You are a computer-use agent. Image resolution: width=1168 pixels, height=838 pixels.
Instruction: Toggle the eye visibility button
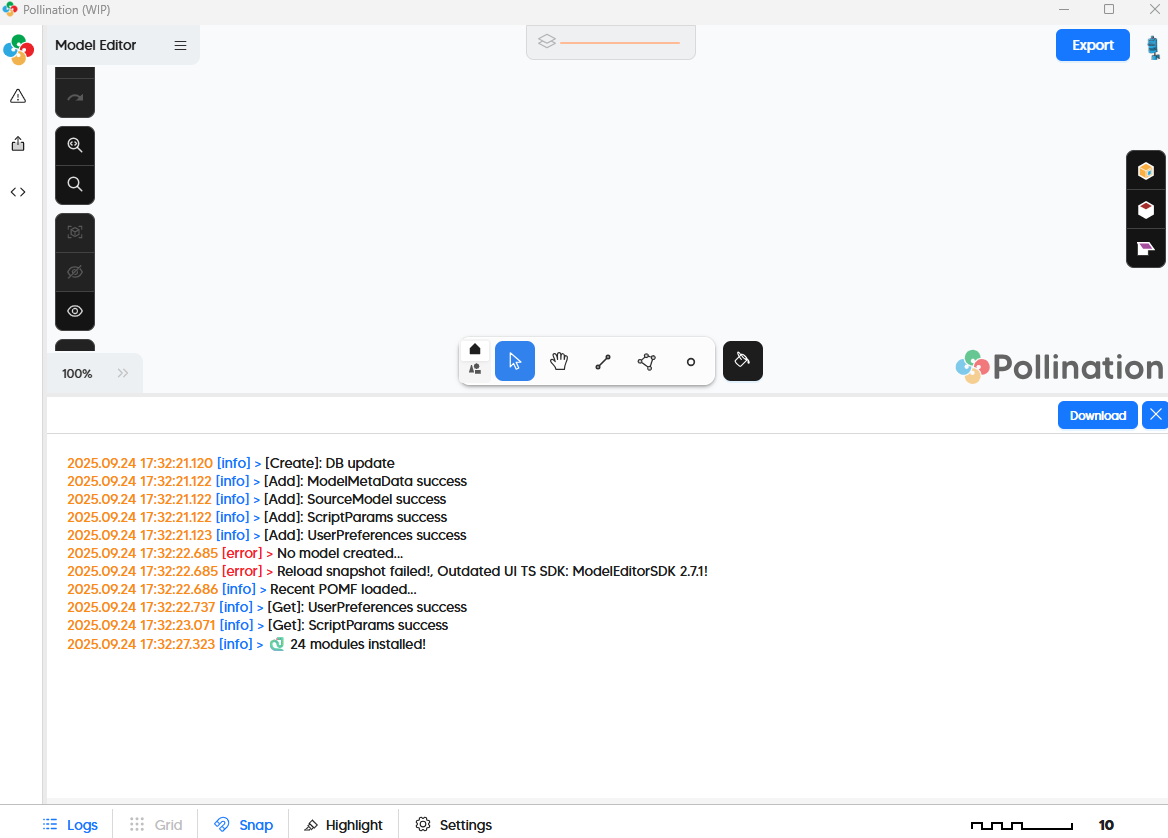click(x=75, y=311)
